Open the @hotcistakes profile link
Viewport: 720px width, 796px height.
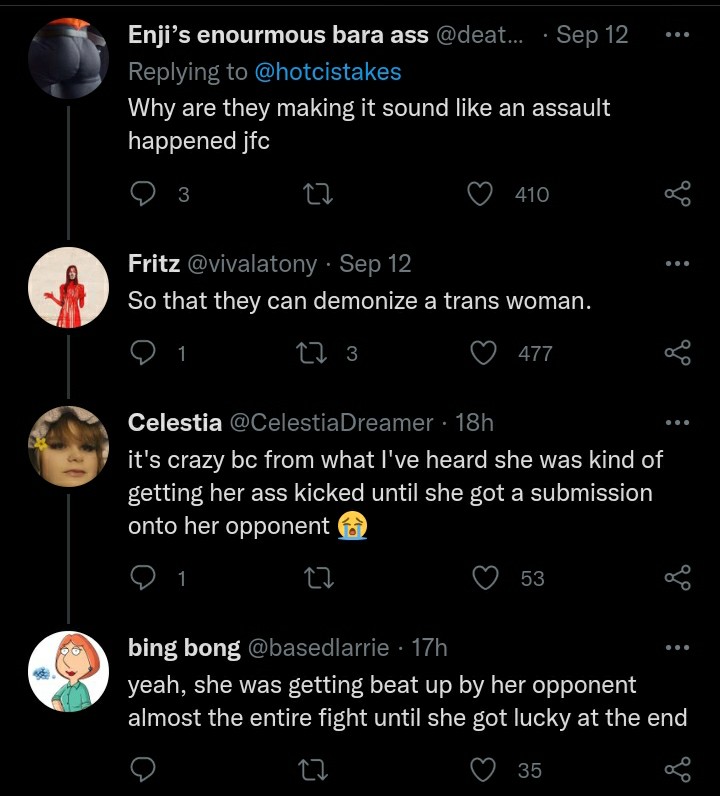click(x=328, y=72)
